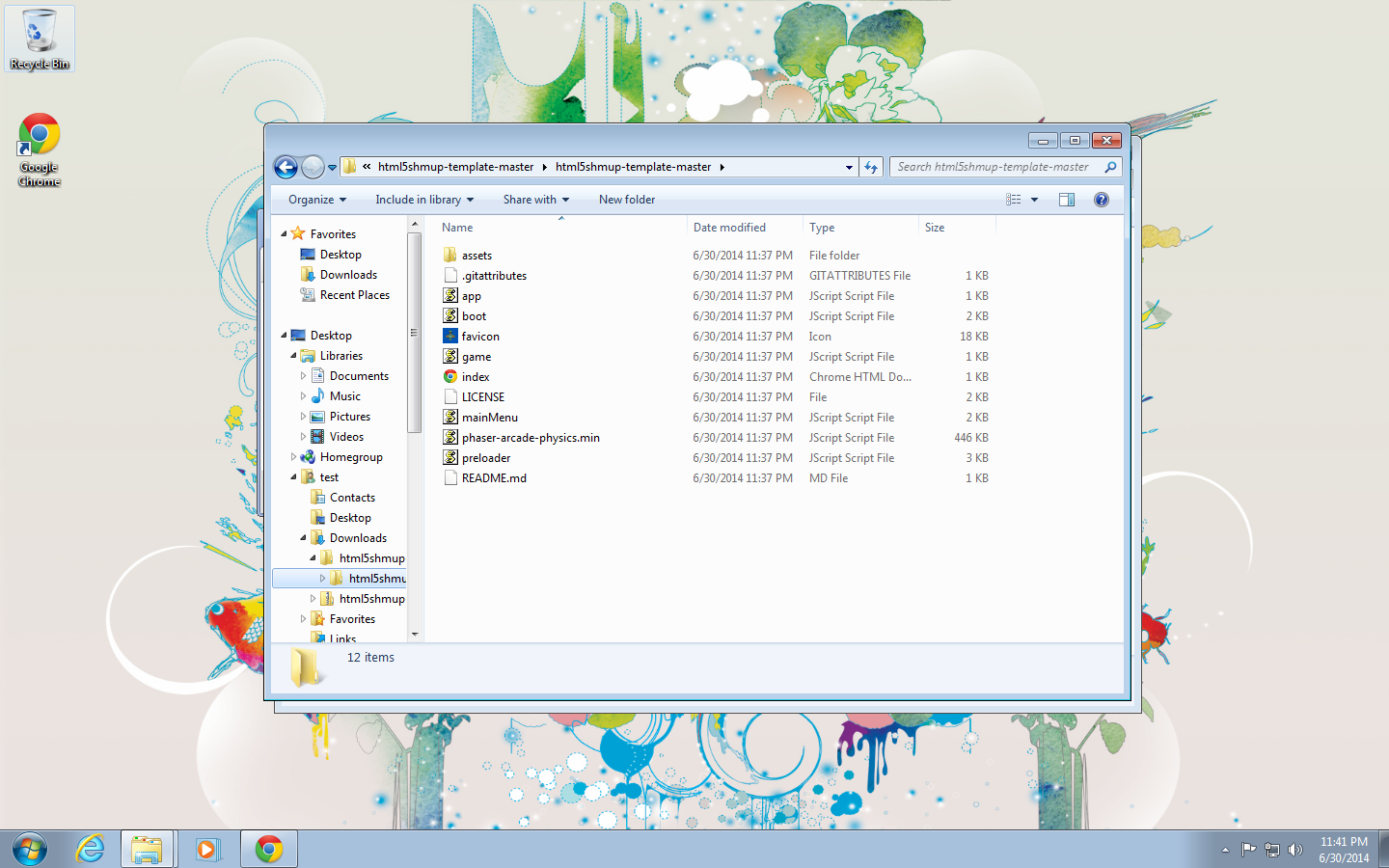Select Homegroup in the navigation pane
The height and width of the screenshot is (868, 1389).
click(351, 457)
